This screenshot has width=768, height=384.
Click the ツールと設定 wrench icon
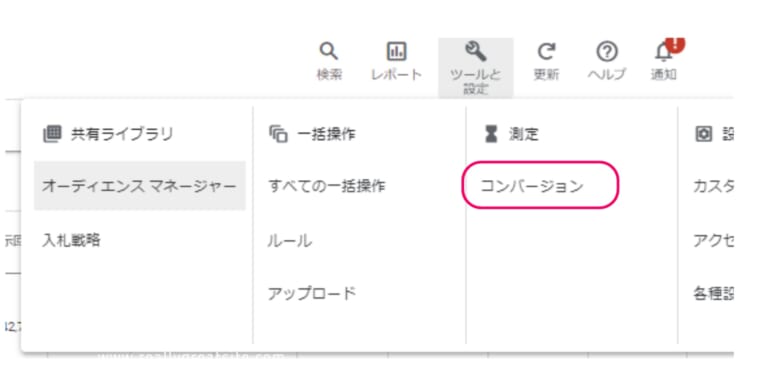476,51
